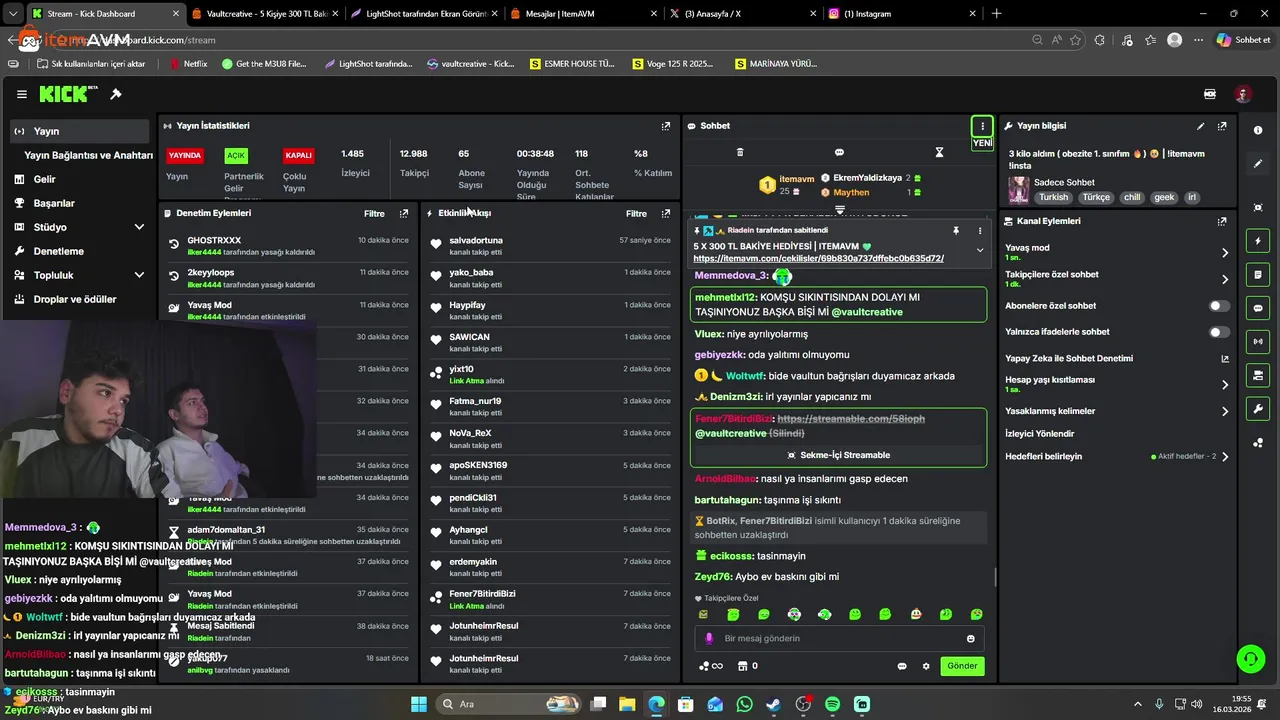Open the itemavm.com çekiliş link
Screen dimensions: 1280x720
(x=818, y=258)
